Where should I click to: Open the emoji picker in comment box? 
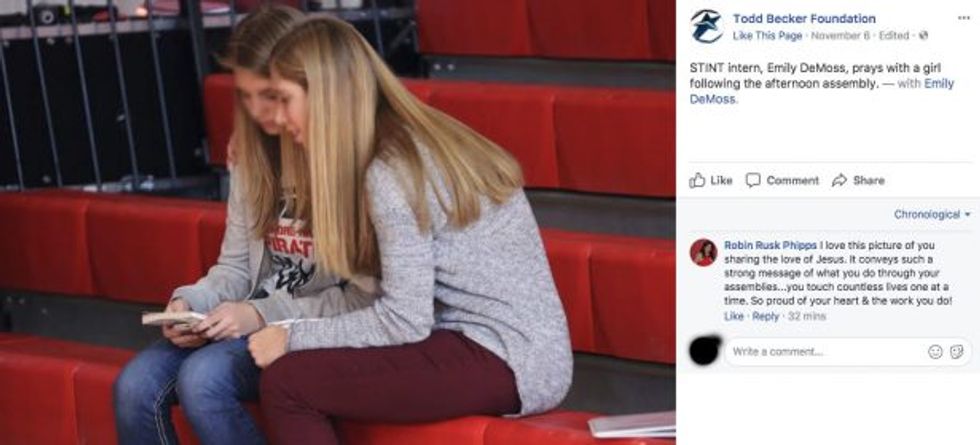point(935,352)
